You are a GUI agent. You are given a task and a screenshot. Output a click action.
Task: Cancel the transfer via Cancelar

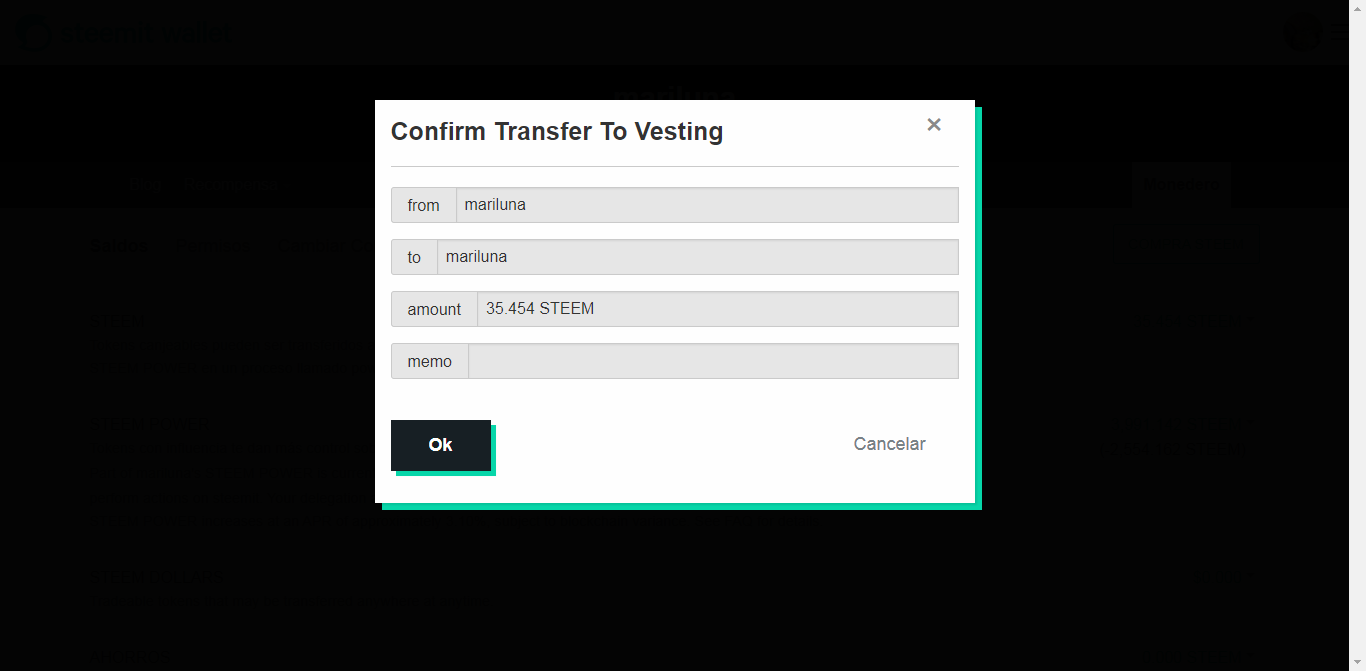889,444
